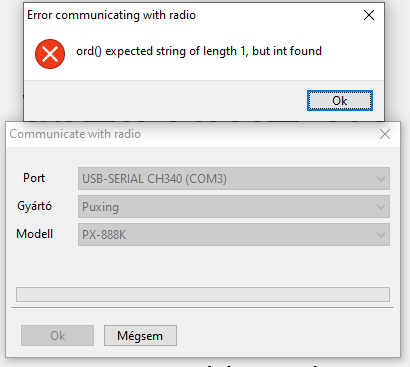Open the Puxing manufacturer combo box
This screenshot has height=367, width=410.
[234, 207]
